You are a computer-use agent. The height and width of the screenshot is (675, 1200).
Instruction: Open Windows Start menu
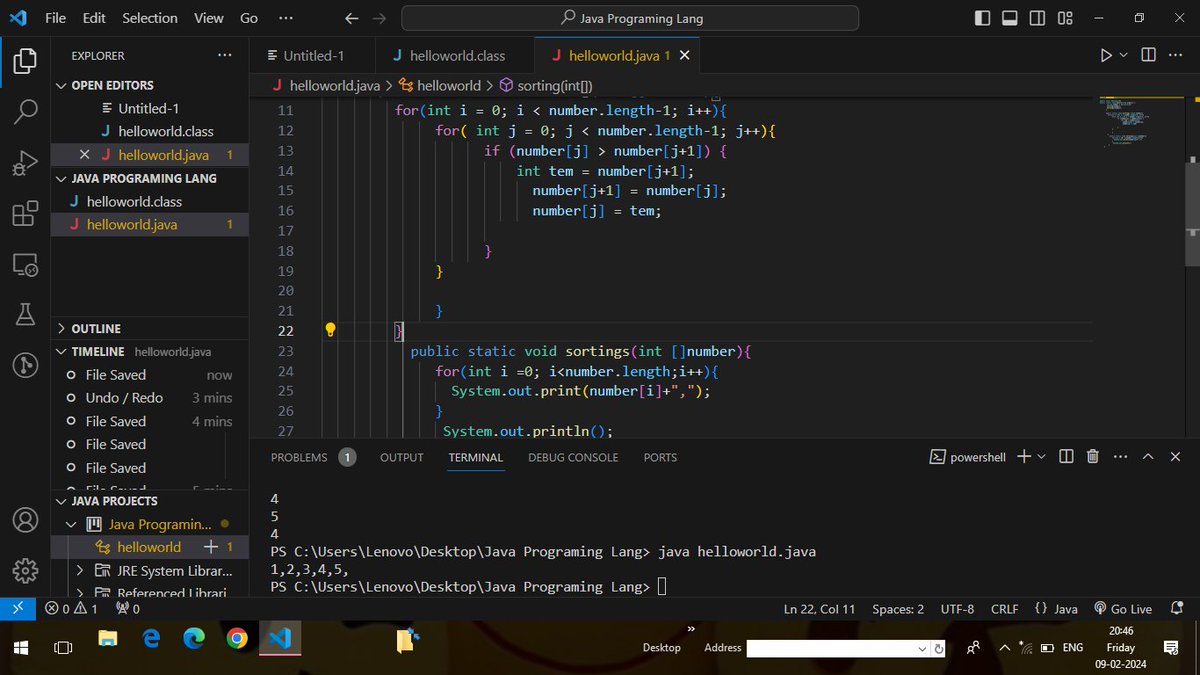tap(19, 647)
